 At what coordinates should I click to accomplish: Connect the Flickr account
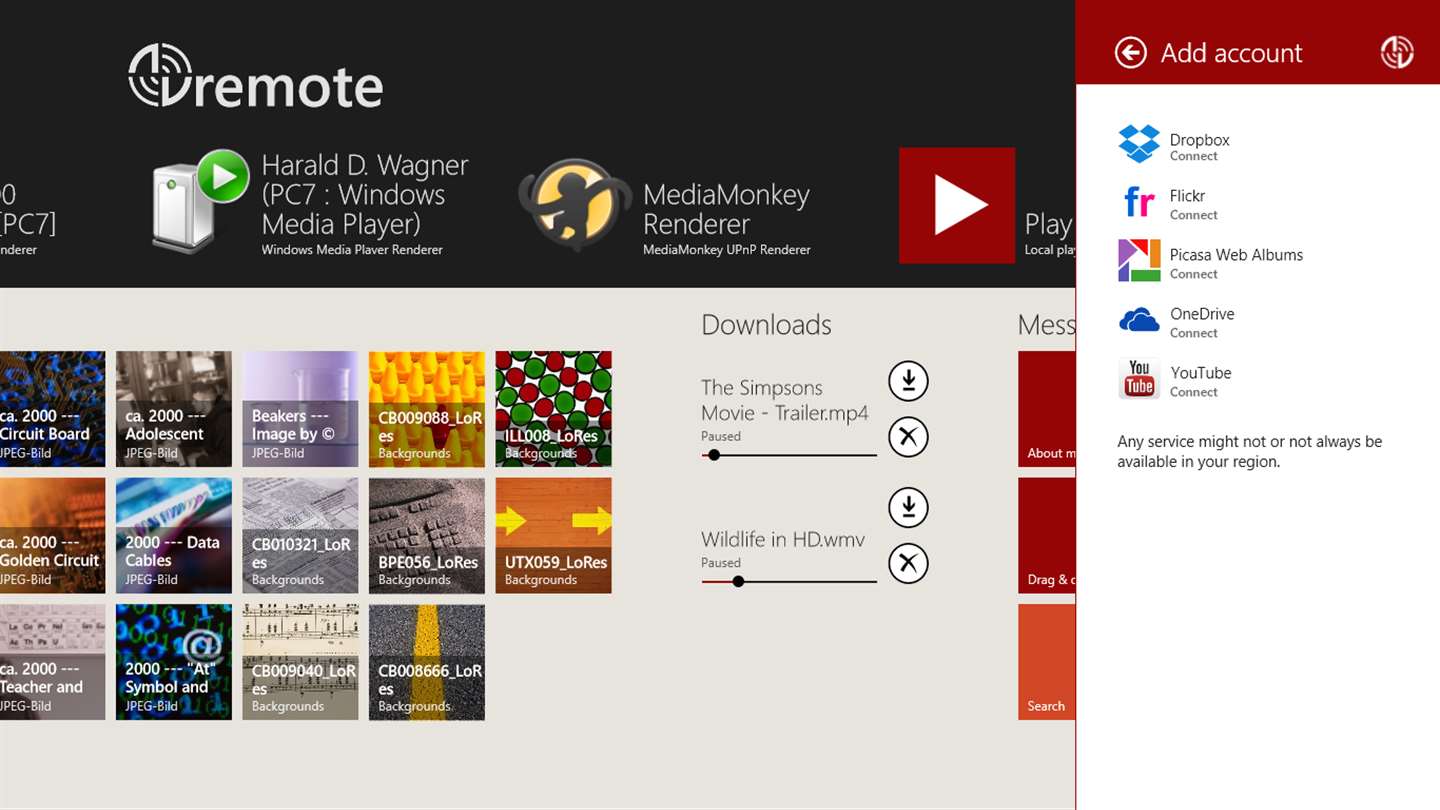coord(1193,215)
